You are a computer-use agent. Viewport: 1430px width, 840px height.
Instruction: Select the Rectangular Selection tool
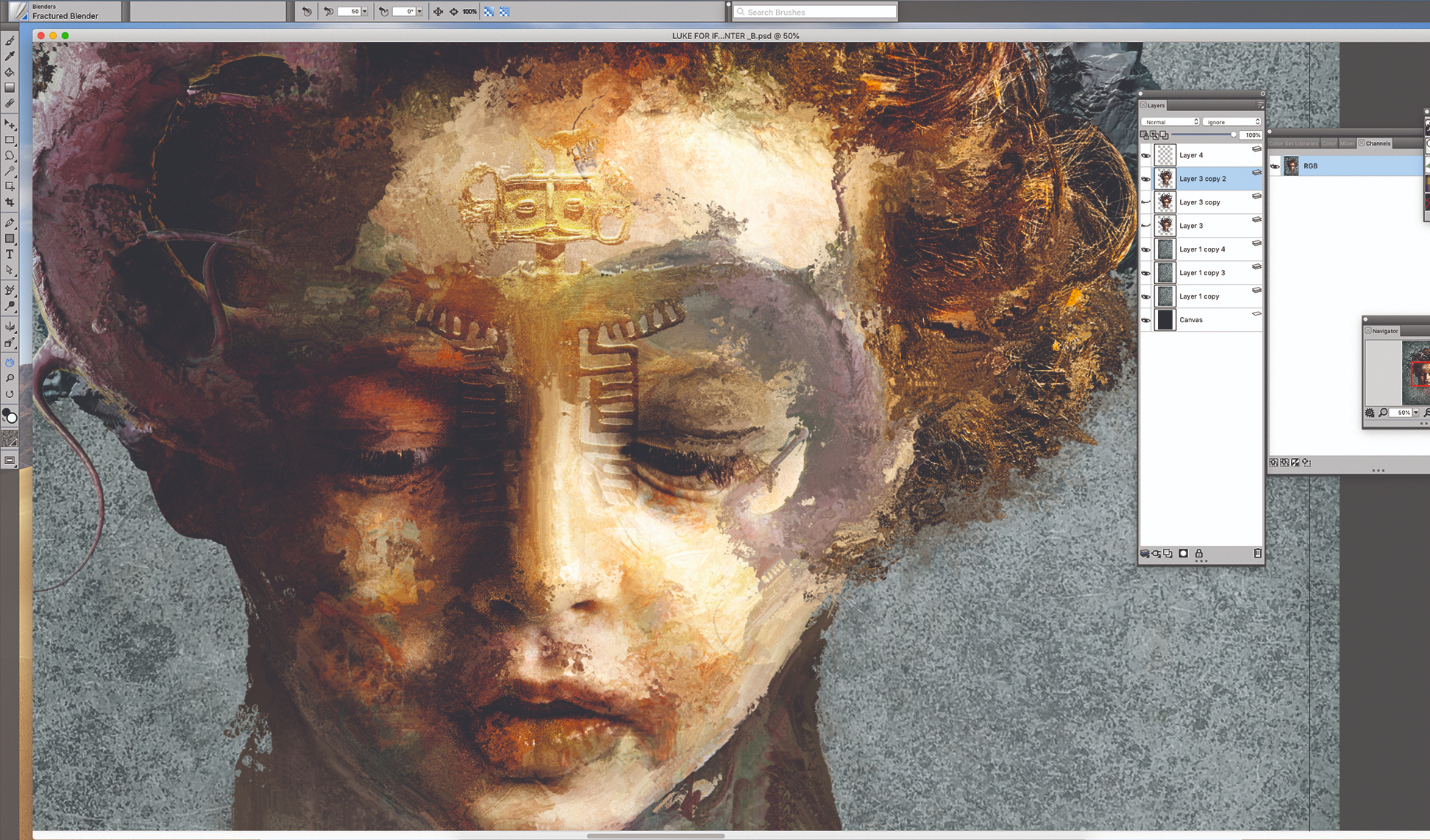(x=10, y=140)
